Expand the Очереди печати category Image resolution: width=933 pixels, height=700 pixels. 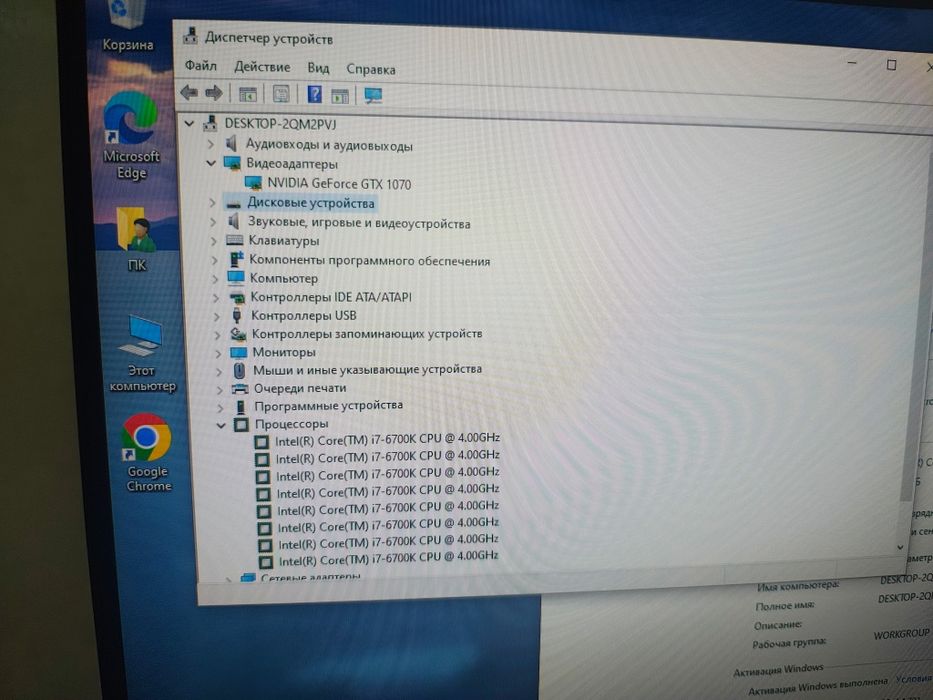(220, 390)
